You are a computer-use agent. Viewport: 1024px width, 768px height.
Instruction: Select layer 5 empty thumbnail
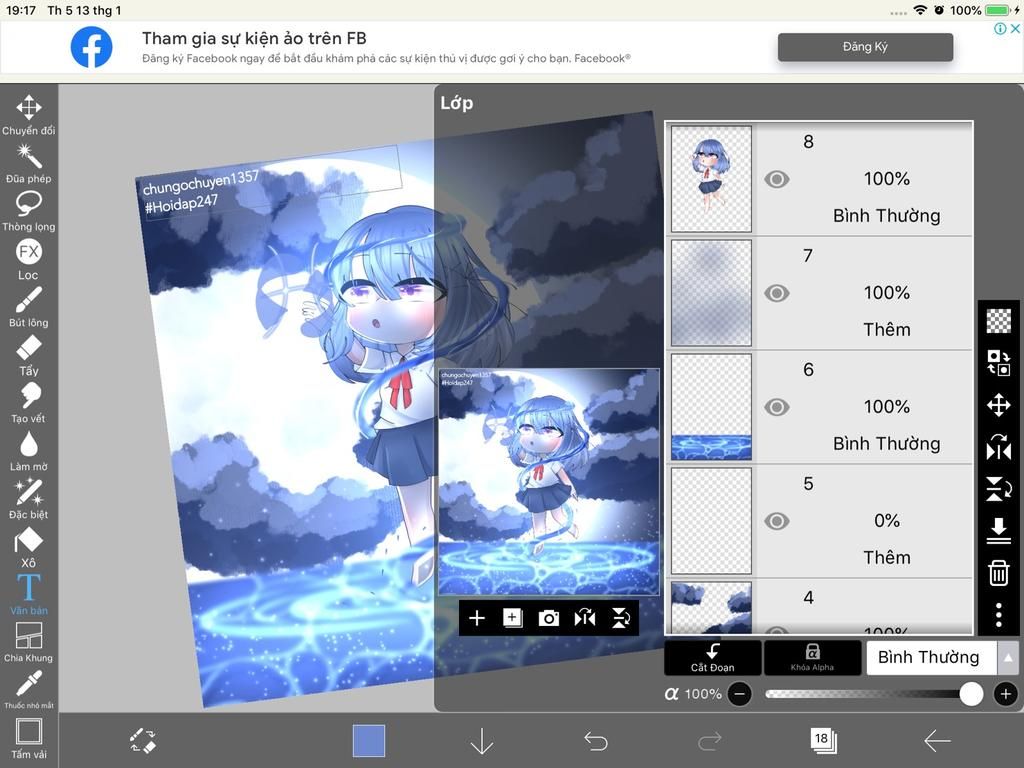click(x=711, y=521)
